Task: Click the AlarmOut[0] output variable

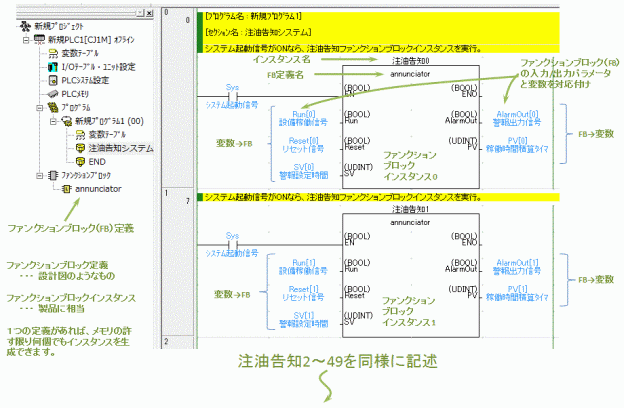Action: [517, 119]
